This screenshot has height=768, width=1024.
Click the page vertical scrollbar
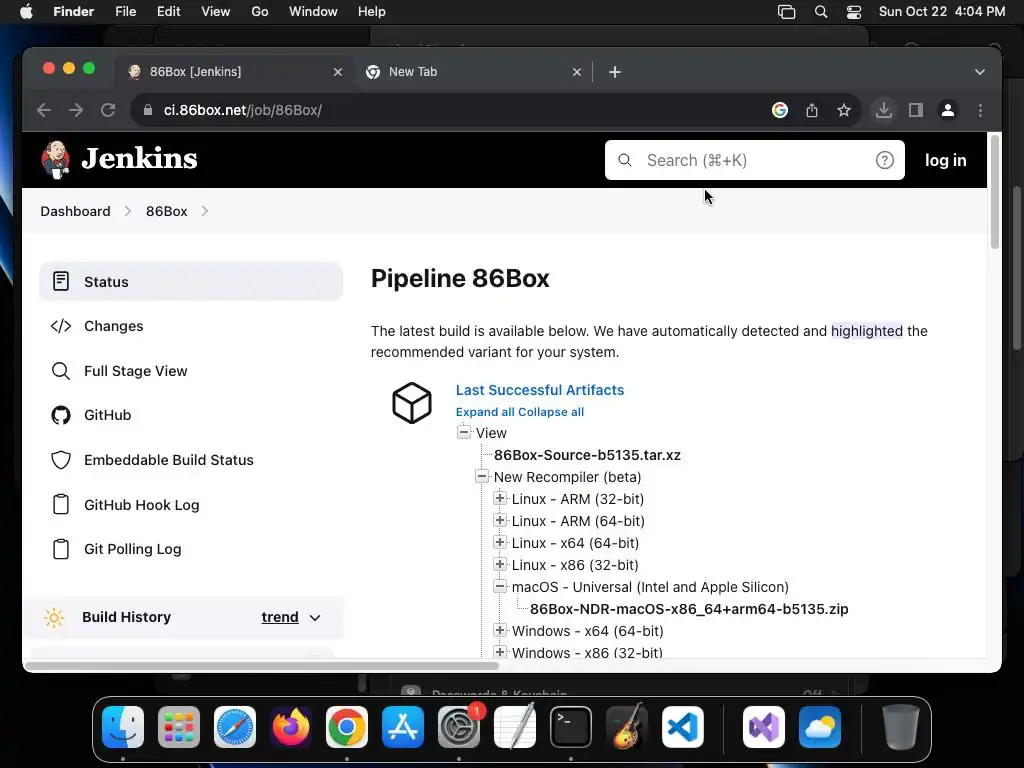[995, 191]
